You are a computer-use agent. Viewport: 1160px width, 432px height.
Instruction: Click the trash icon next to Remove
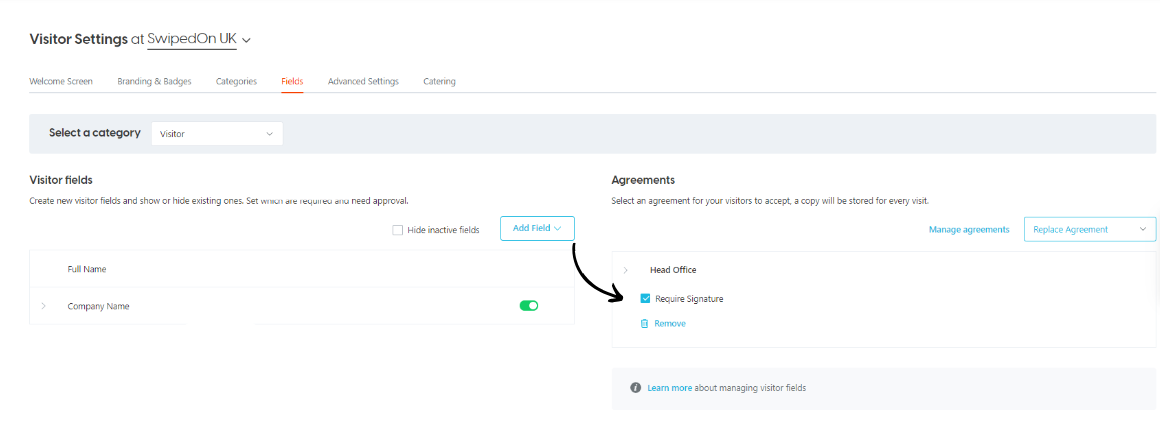(x=644, y=323)
